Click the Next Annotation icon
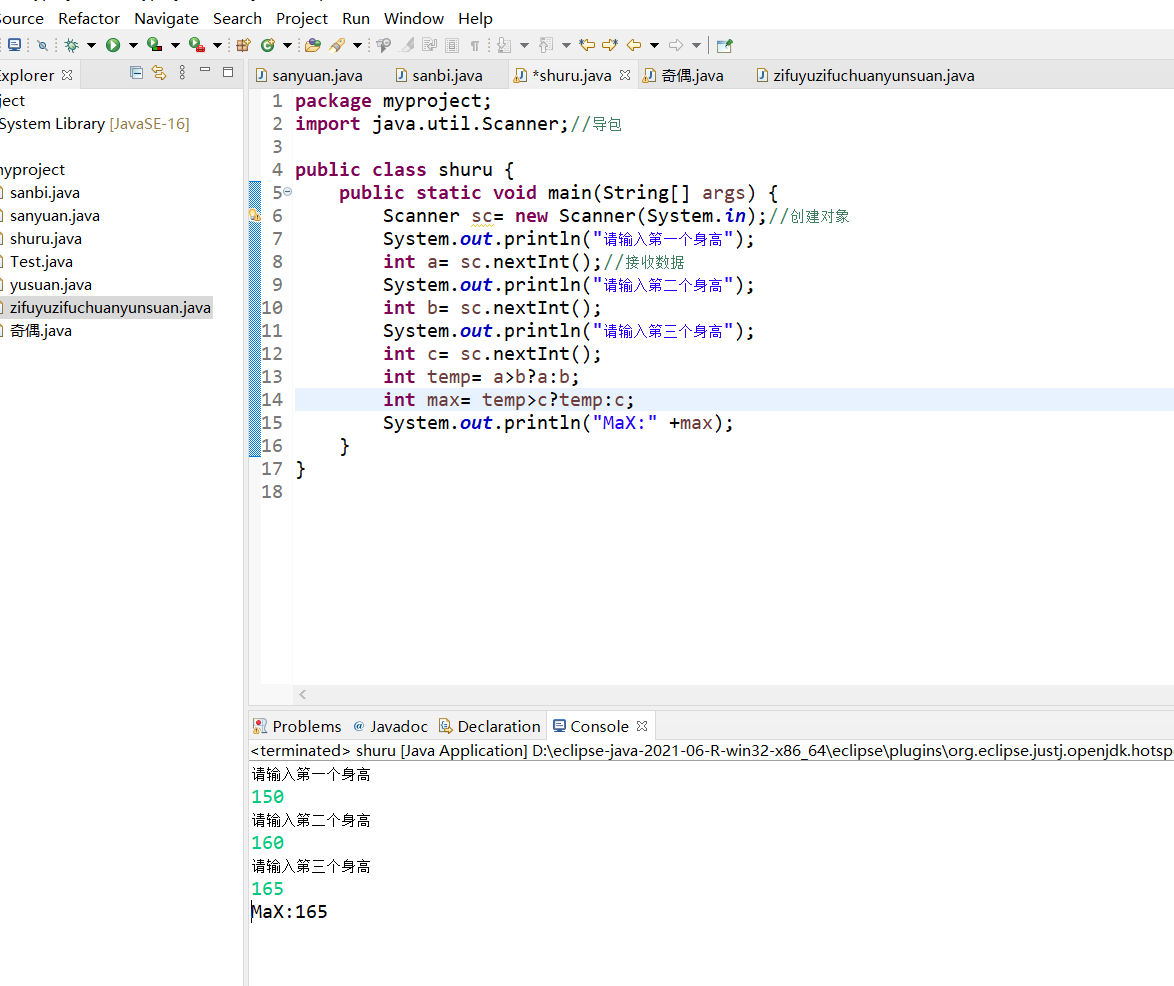 (504, 45)
